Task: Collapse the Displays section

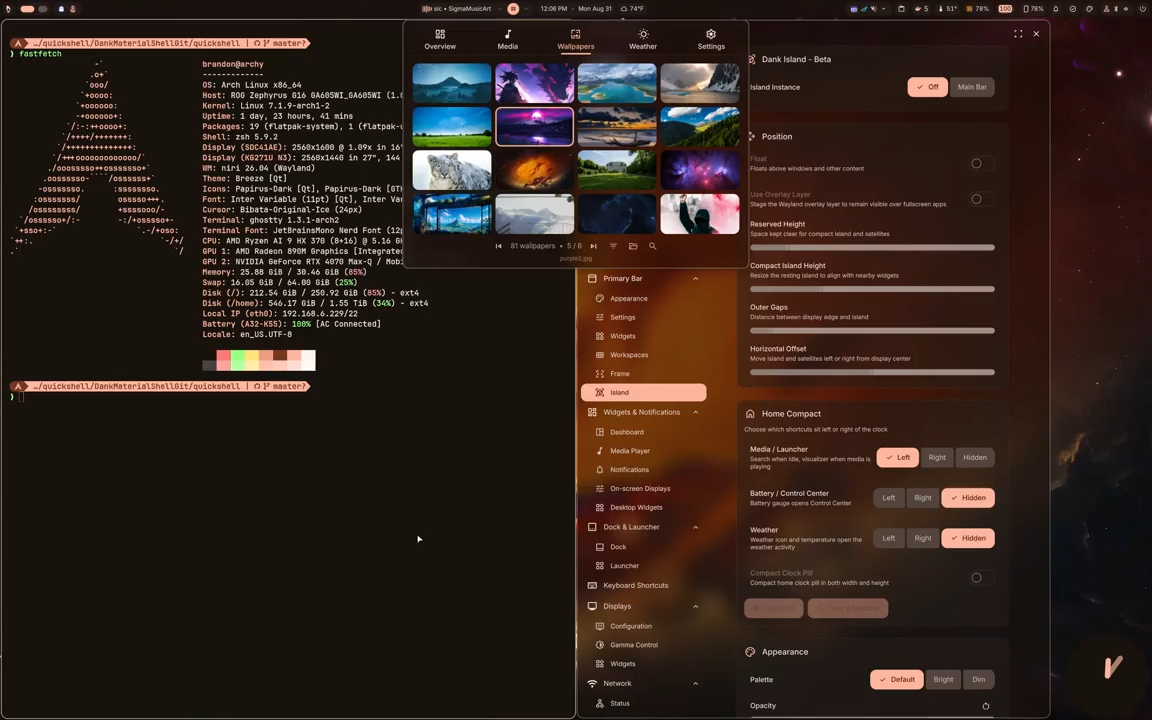Action: [x=695, y=606]
